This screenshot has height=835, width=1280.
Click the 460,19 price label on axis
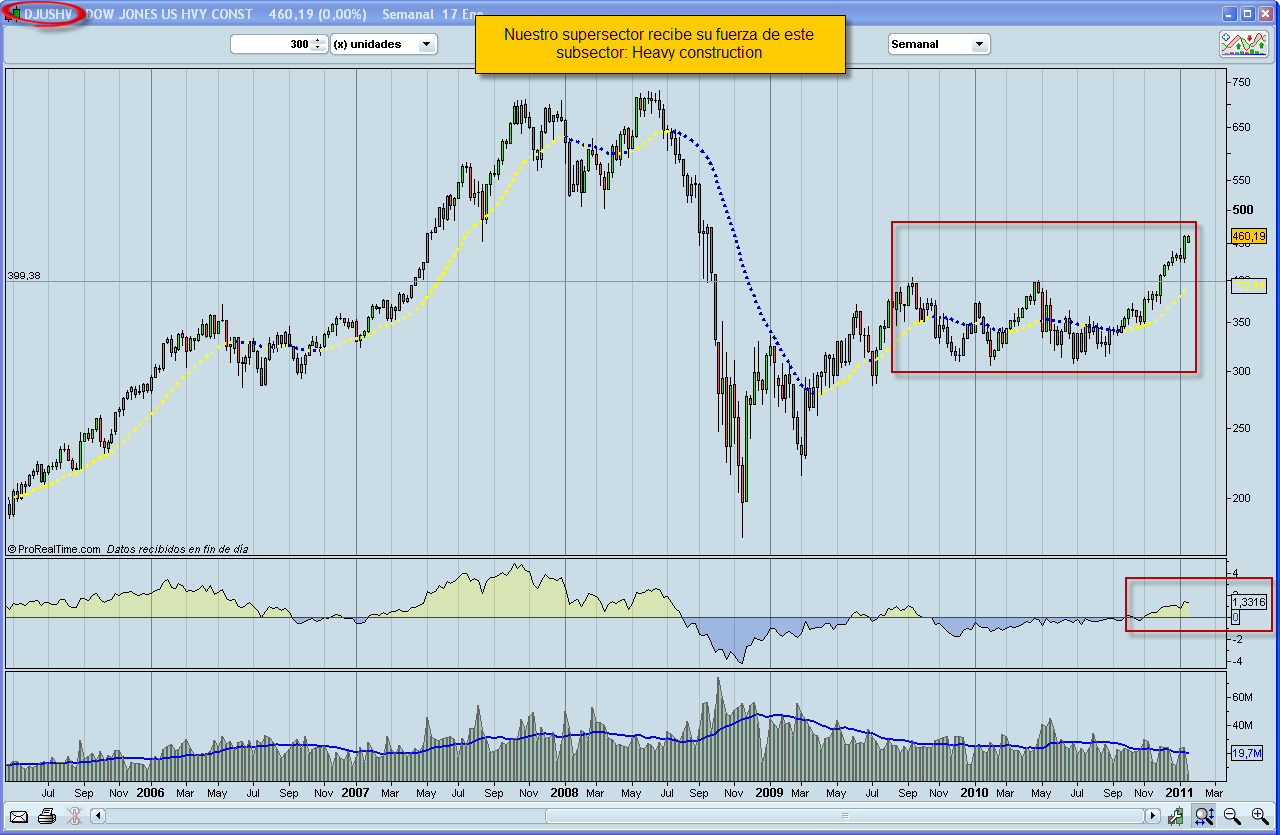(x=1248, y=237)
